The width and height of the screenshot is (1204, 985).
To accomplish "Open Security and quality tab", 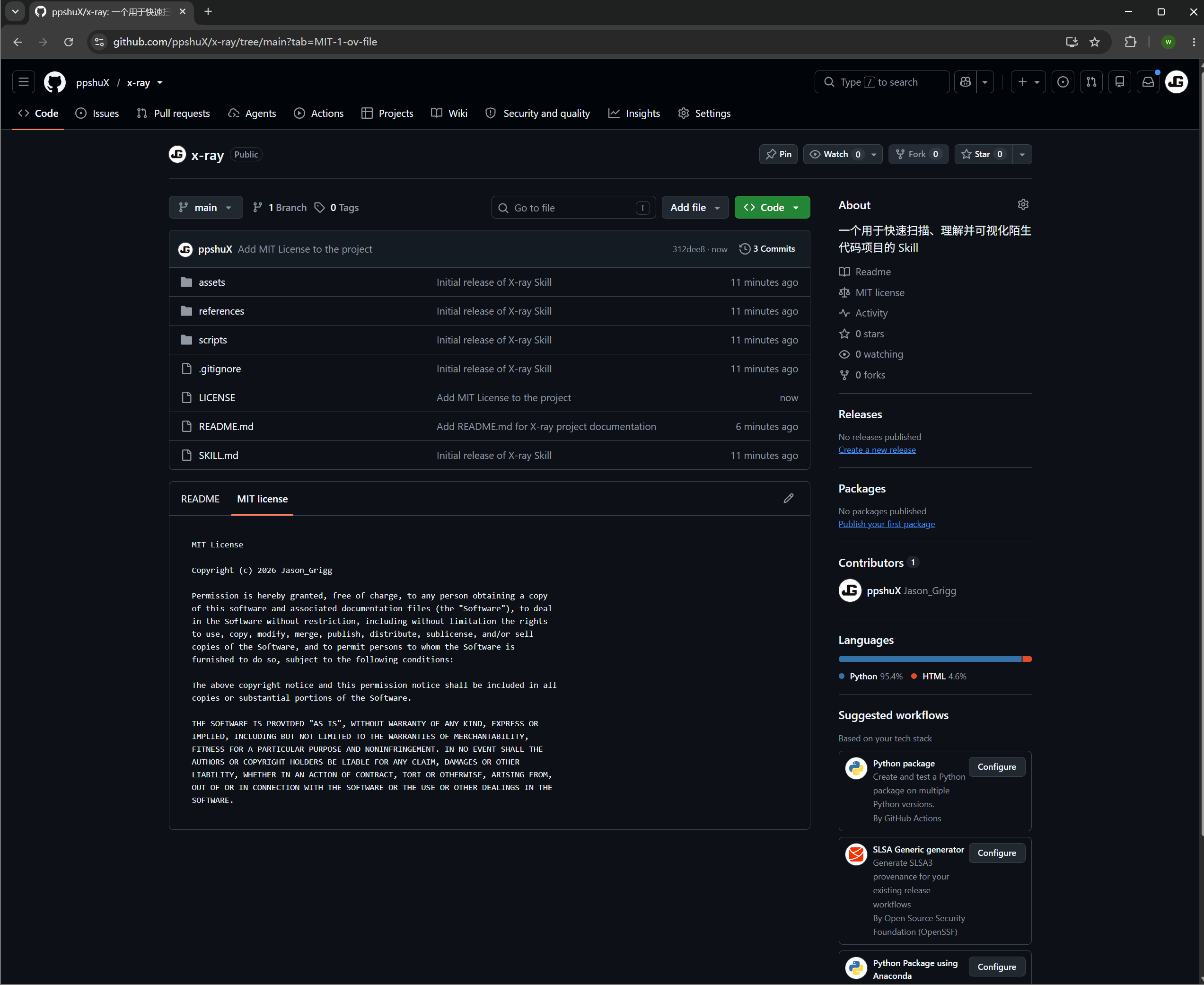I will [538, 114].
